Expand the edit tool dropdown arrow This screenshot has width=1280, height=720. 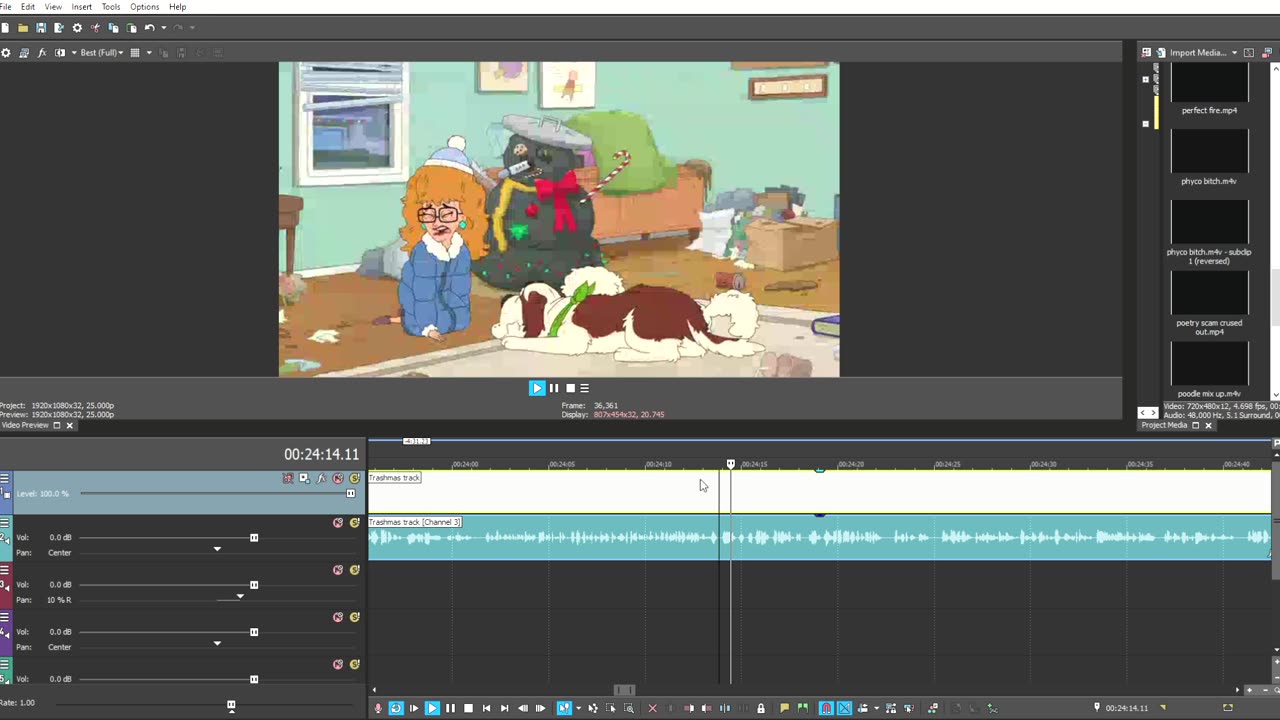coord(578,708)
